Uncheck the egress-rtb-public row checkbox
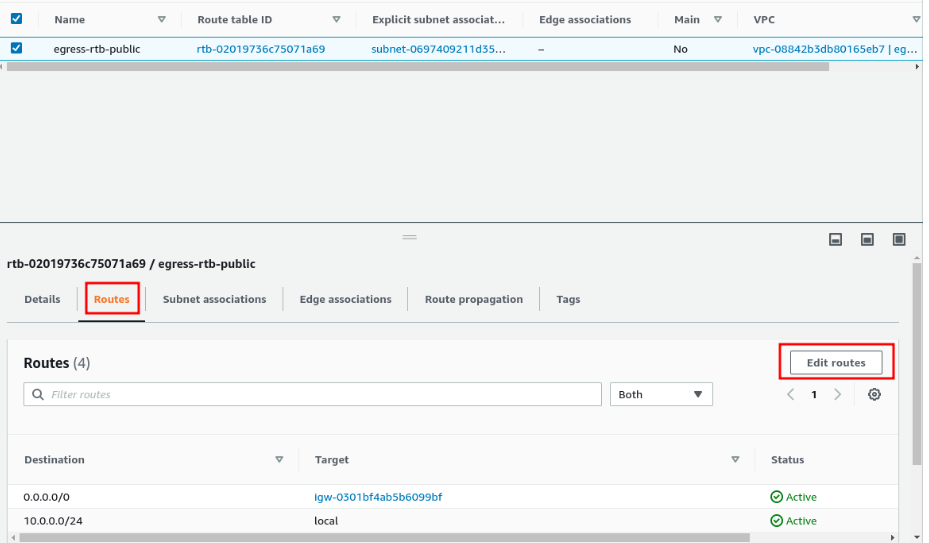This screenshot has height=543, width=929. click(x=17, y=48)
